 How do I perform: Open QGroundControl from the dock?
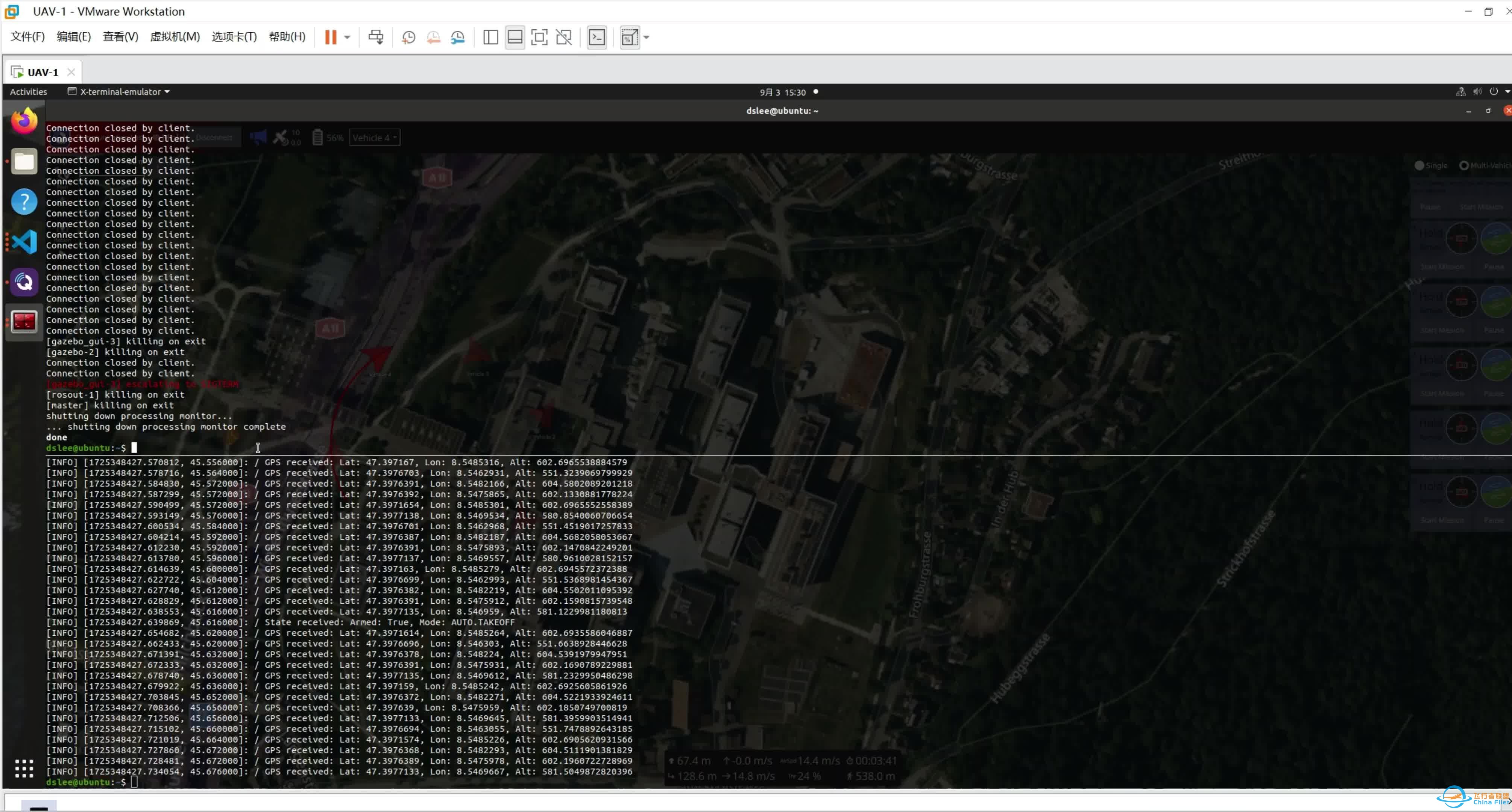point(24,282)
